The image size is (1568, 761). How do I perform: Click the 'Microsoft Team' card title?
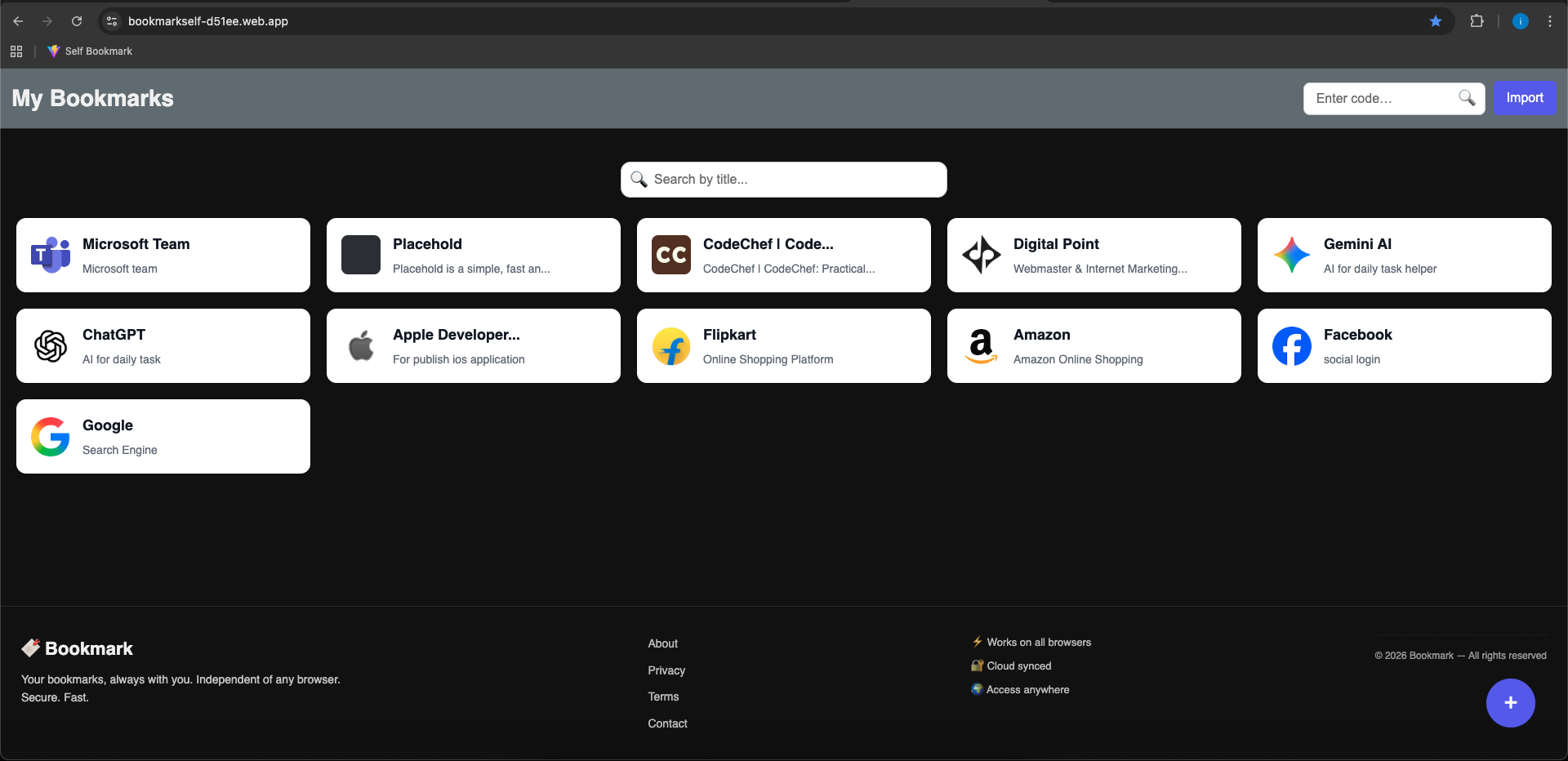tap(136, 244)
